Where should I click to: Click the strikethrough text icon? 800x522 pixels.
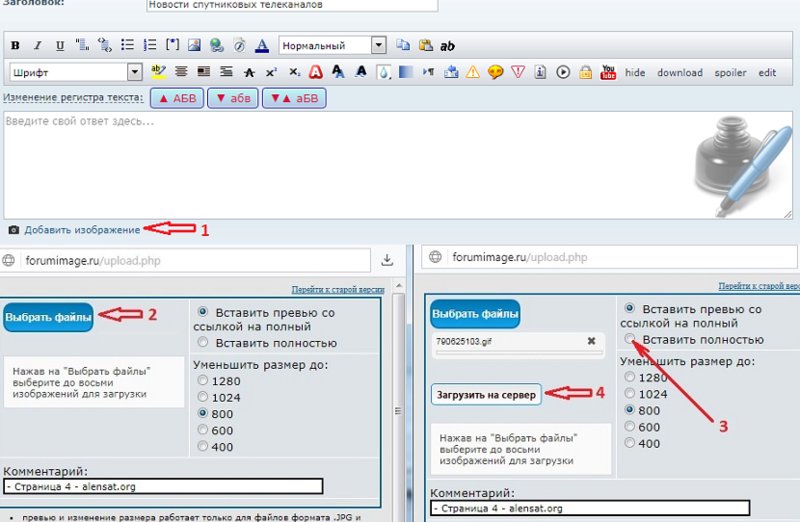pos(249,73)
